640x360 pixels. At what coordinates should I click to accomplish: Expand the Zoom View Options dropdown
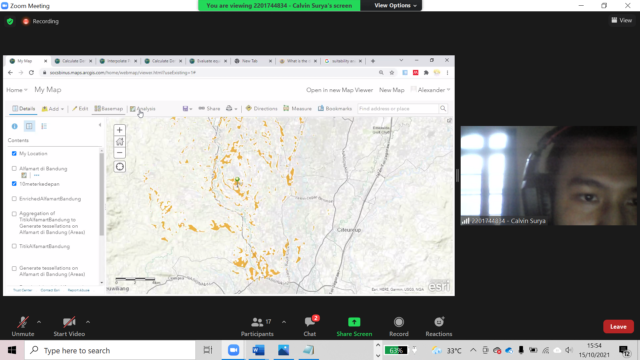point(395,5)
